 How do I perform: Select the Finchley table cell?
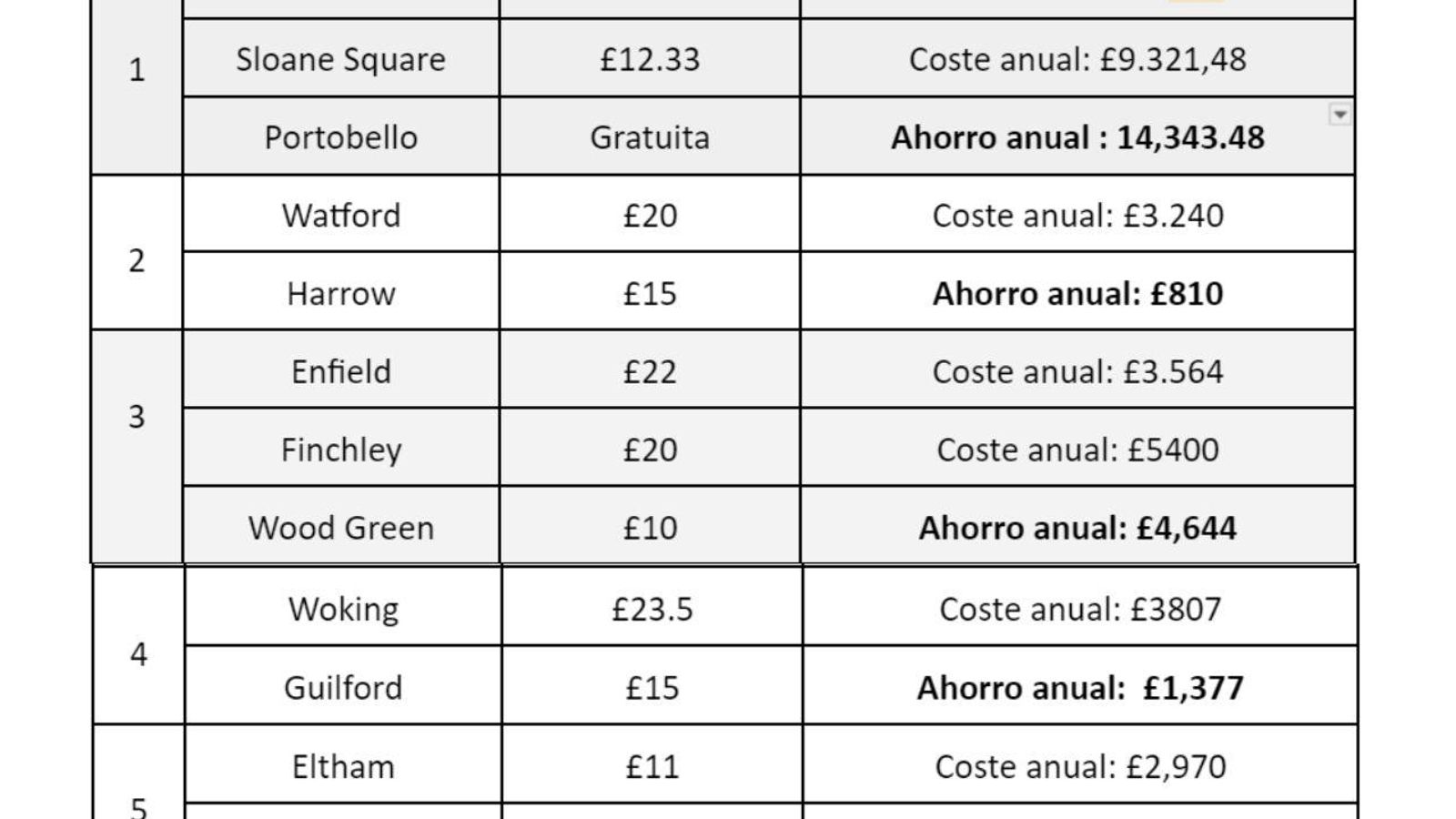(x=340, y=450)
